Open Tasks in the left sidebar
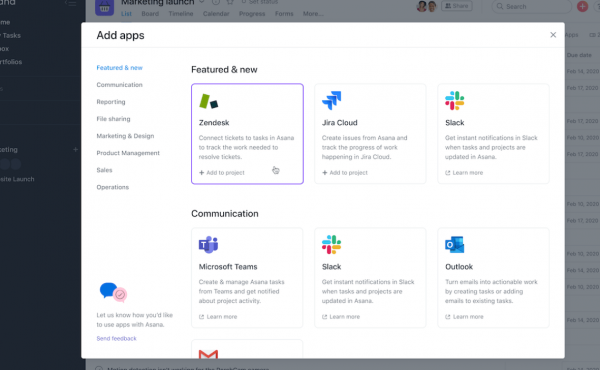This screenshot has width=600, height=370. (x=11, y=36)
